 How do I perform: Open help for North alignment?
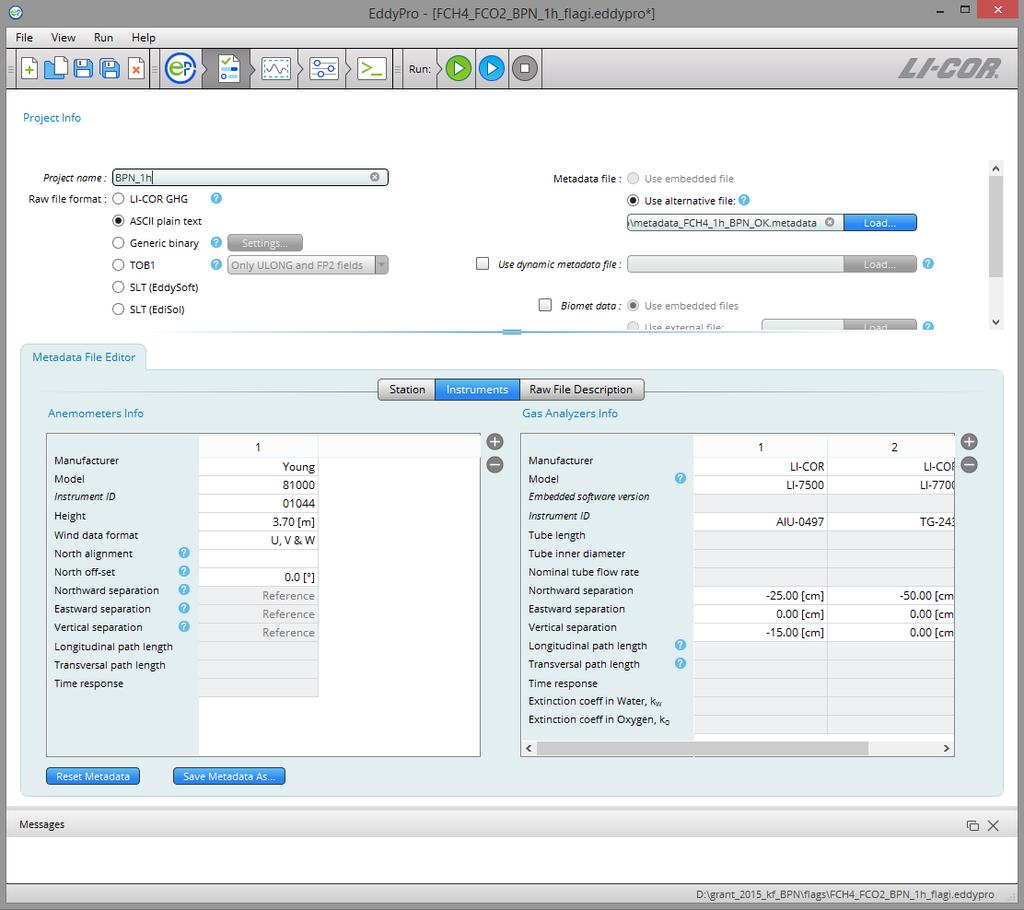[184, 553]
